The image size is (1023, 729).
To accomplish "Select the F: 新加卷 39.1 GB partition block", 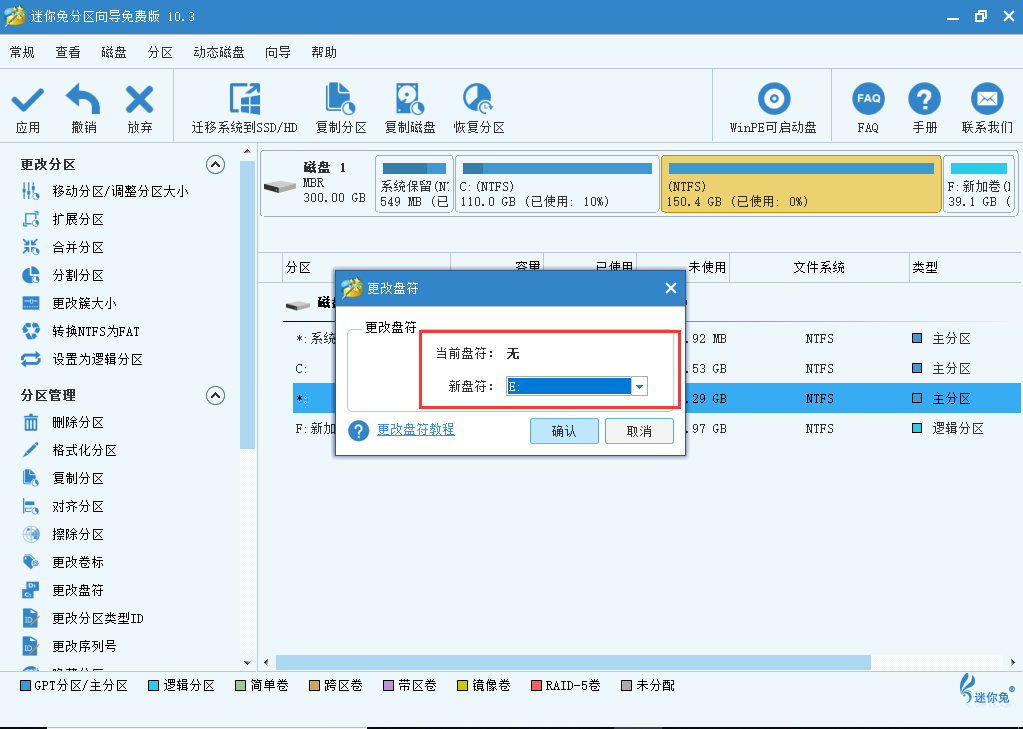I will tap(979, 184).
